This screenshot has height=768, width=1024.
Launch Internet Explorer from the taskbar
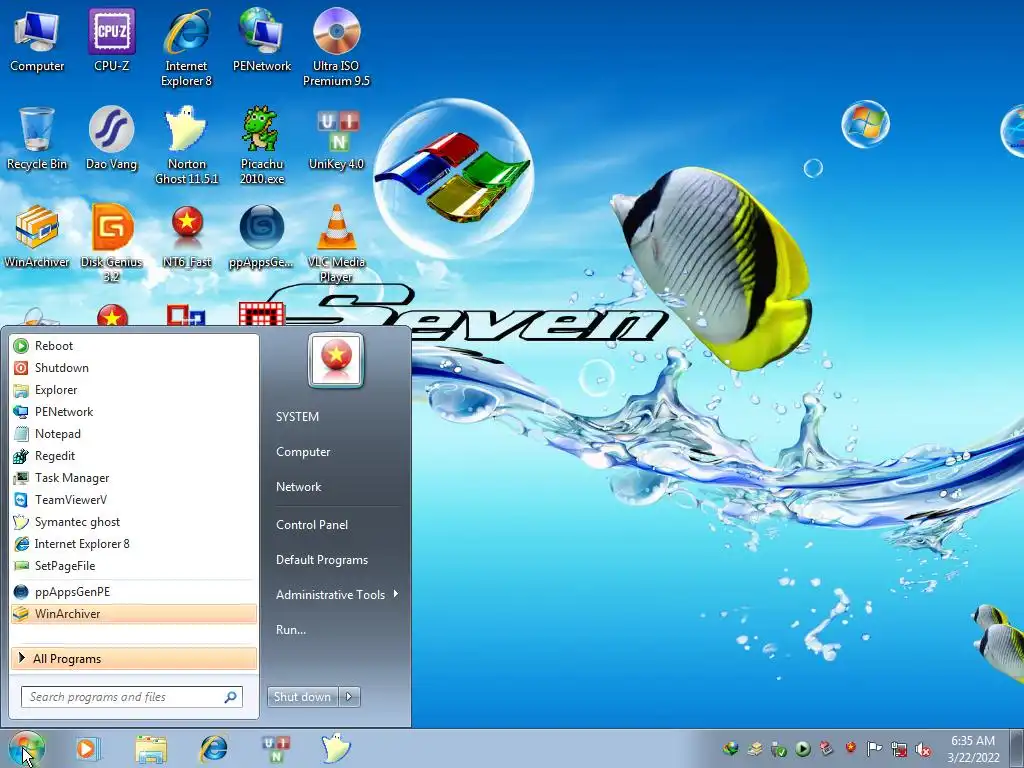214,748
